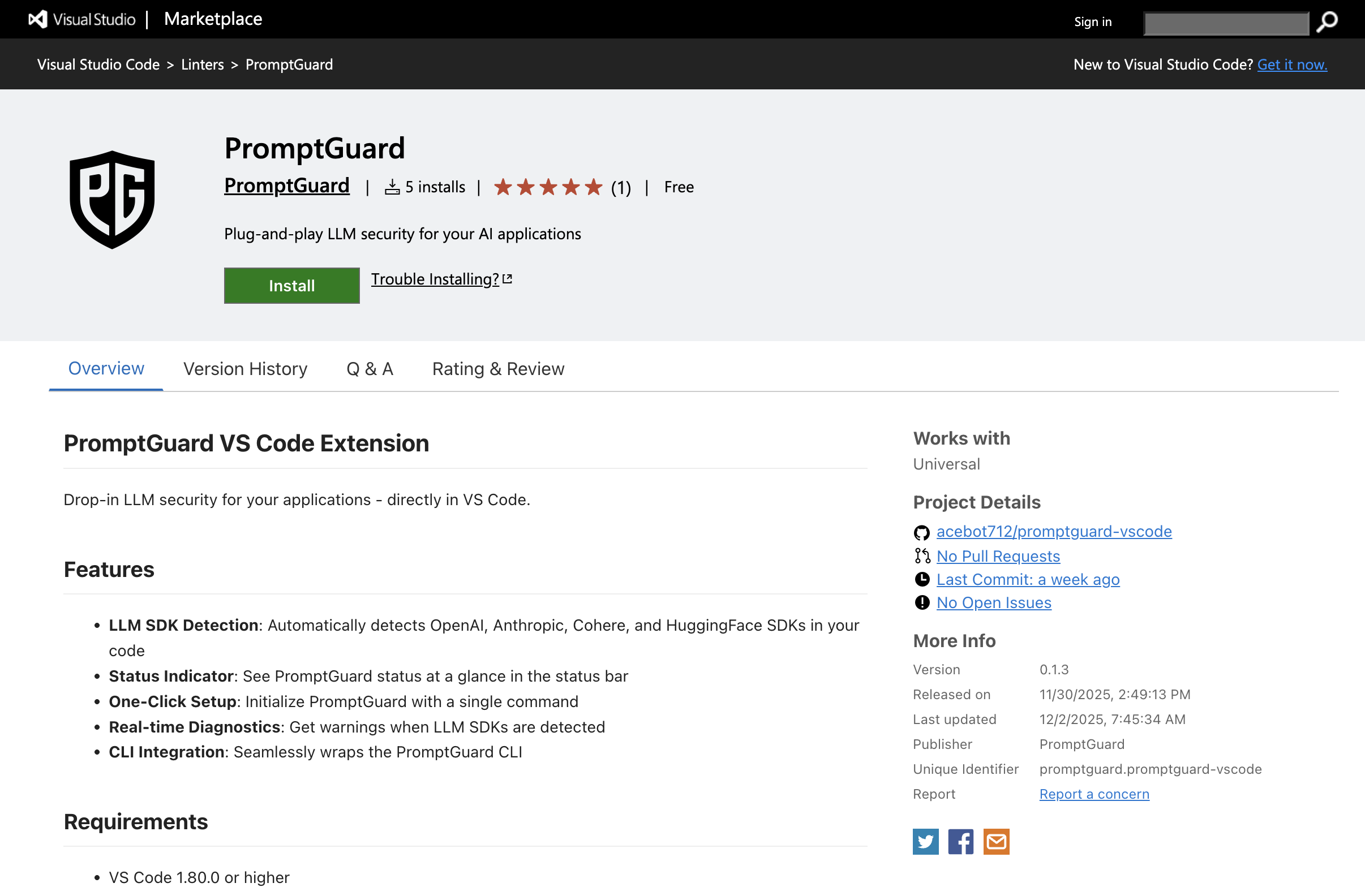Switch to the Rating & Review tab

pos(499,369)
